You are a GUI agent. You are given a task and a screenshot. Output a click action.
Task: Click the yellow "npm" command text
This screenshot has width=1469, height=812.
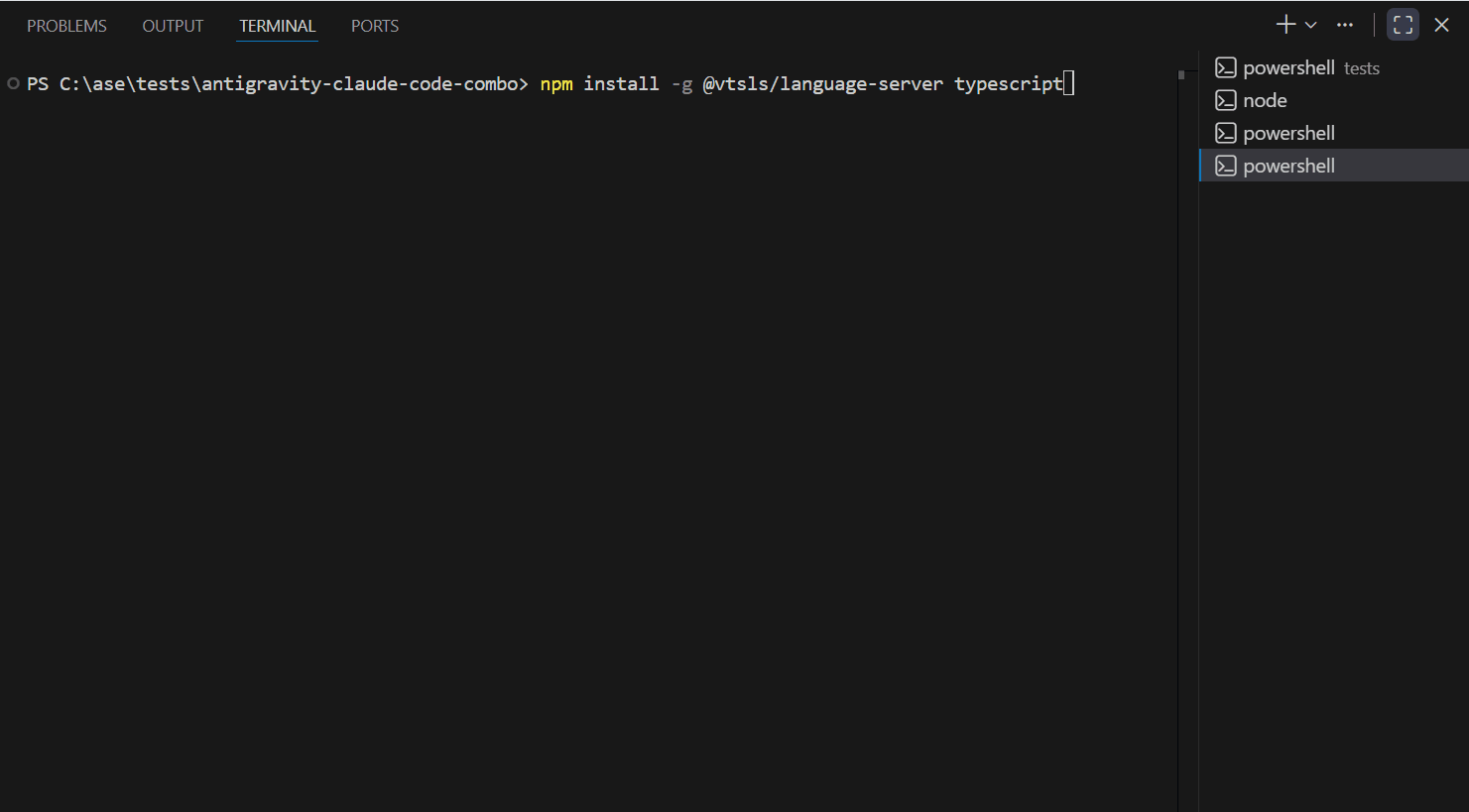pyautogui.click(x=555, y=83)
